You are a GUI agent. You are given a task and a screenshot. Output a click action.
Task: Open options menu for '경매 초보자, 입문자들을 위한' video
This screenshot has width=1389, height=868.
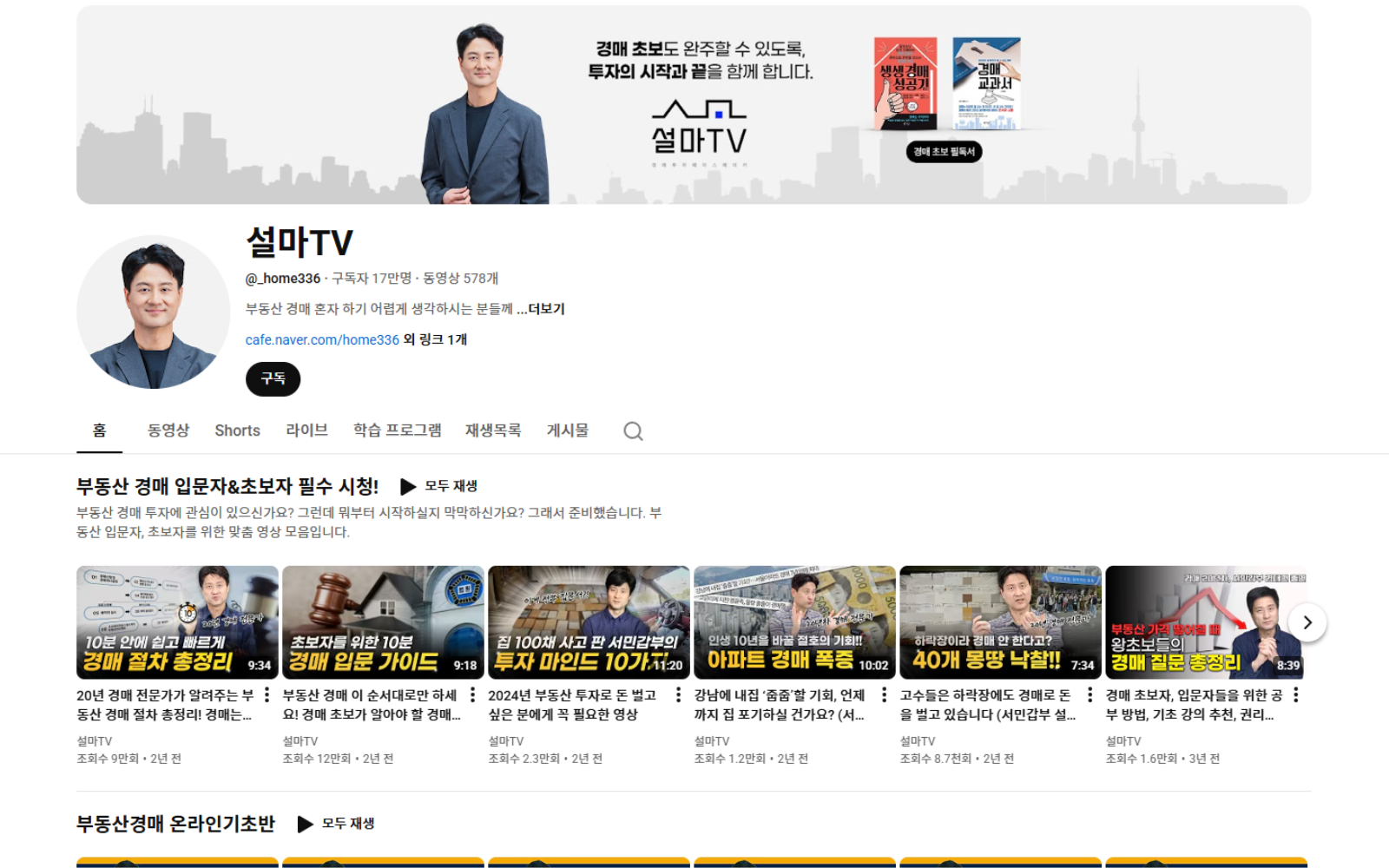(x=1295, y=695)
